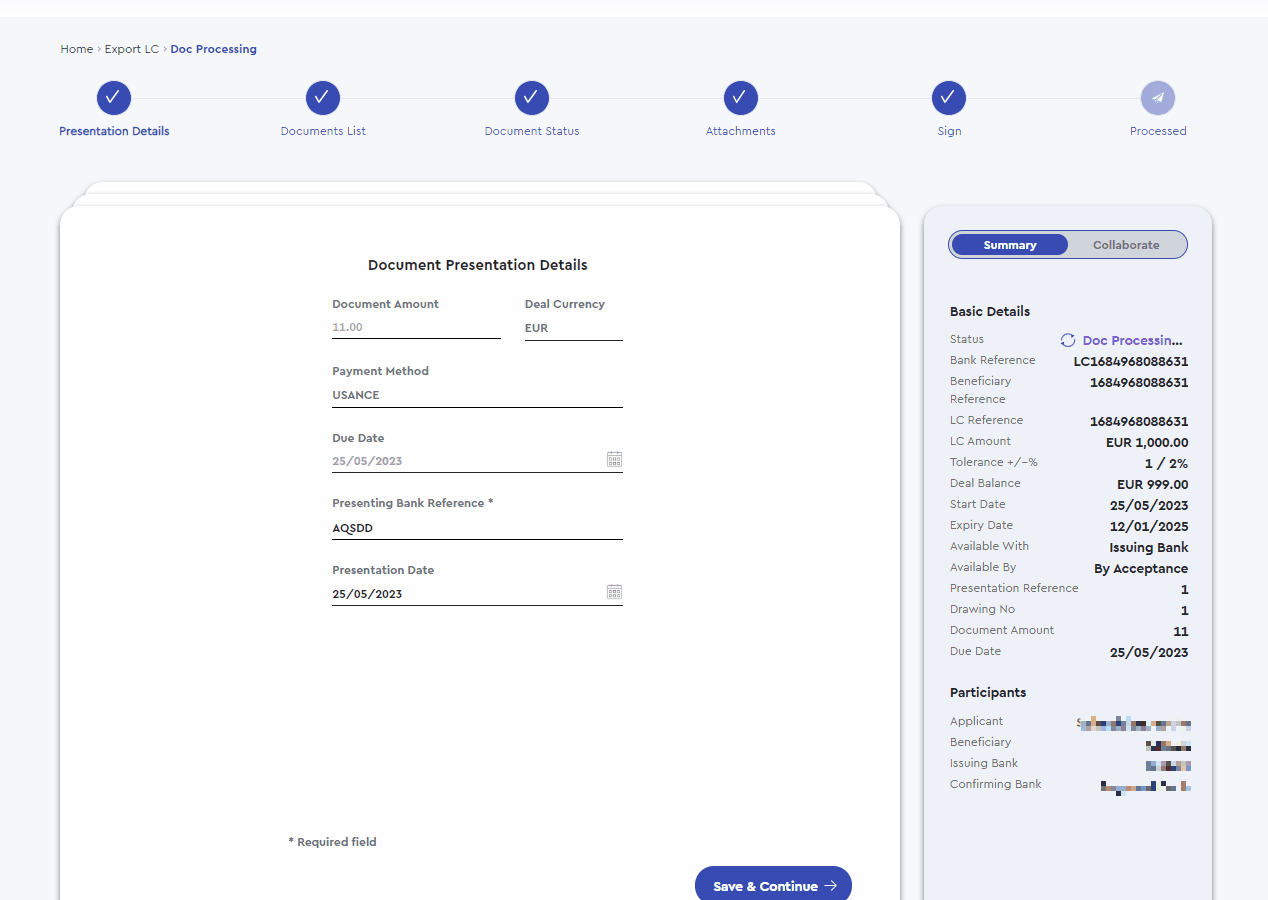Click the Presentation Date text field
Screen dimensions: 1268x900
(x=468, y=594)
